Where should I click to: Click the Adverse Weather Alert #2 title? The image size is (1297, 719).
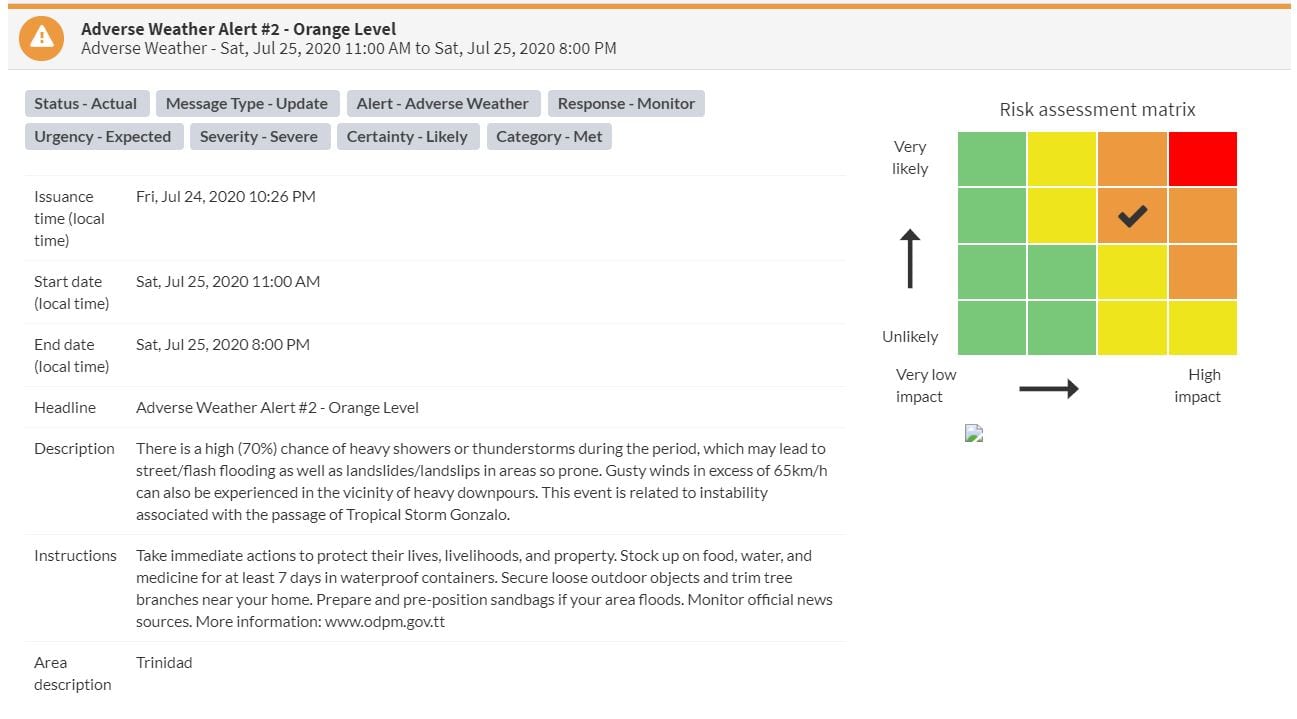[238, 29]
